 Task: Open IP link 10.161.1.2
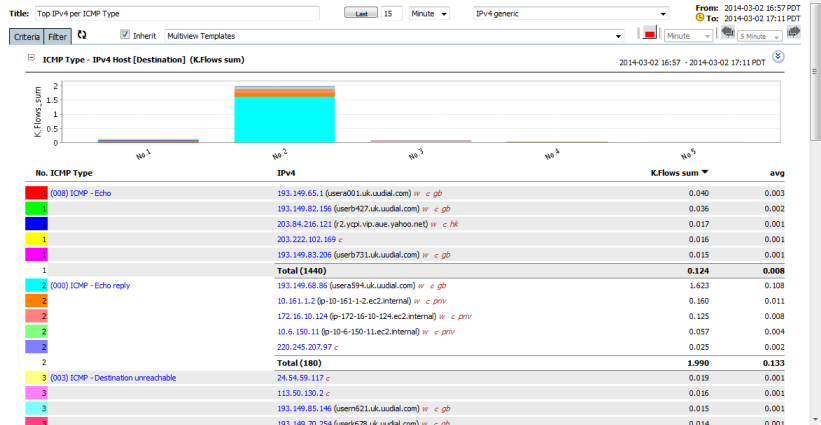[296, 301]
